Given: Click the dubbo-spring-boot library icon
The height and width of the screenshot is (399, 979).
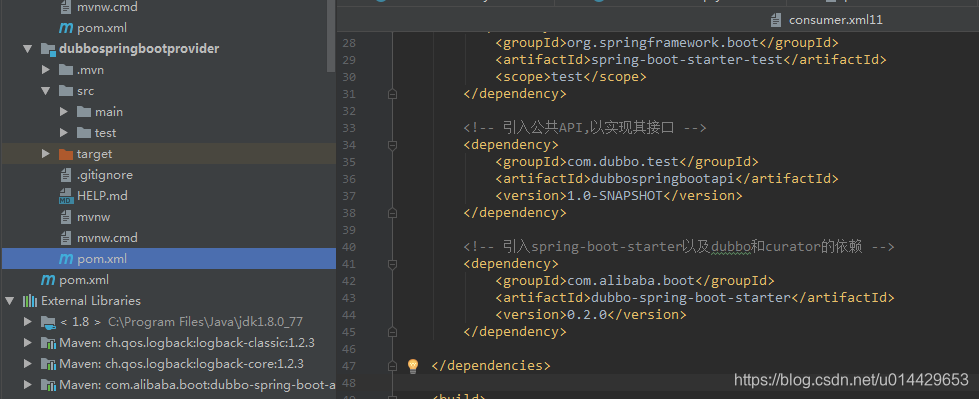Looking at the screenshot, I should point(48,385).
